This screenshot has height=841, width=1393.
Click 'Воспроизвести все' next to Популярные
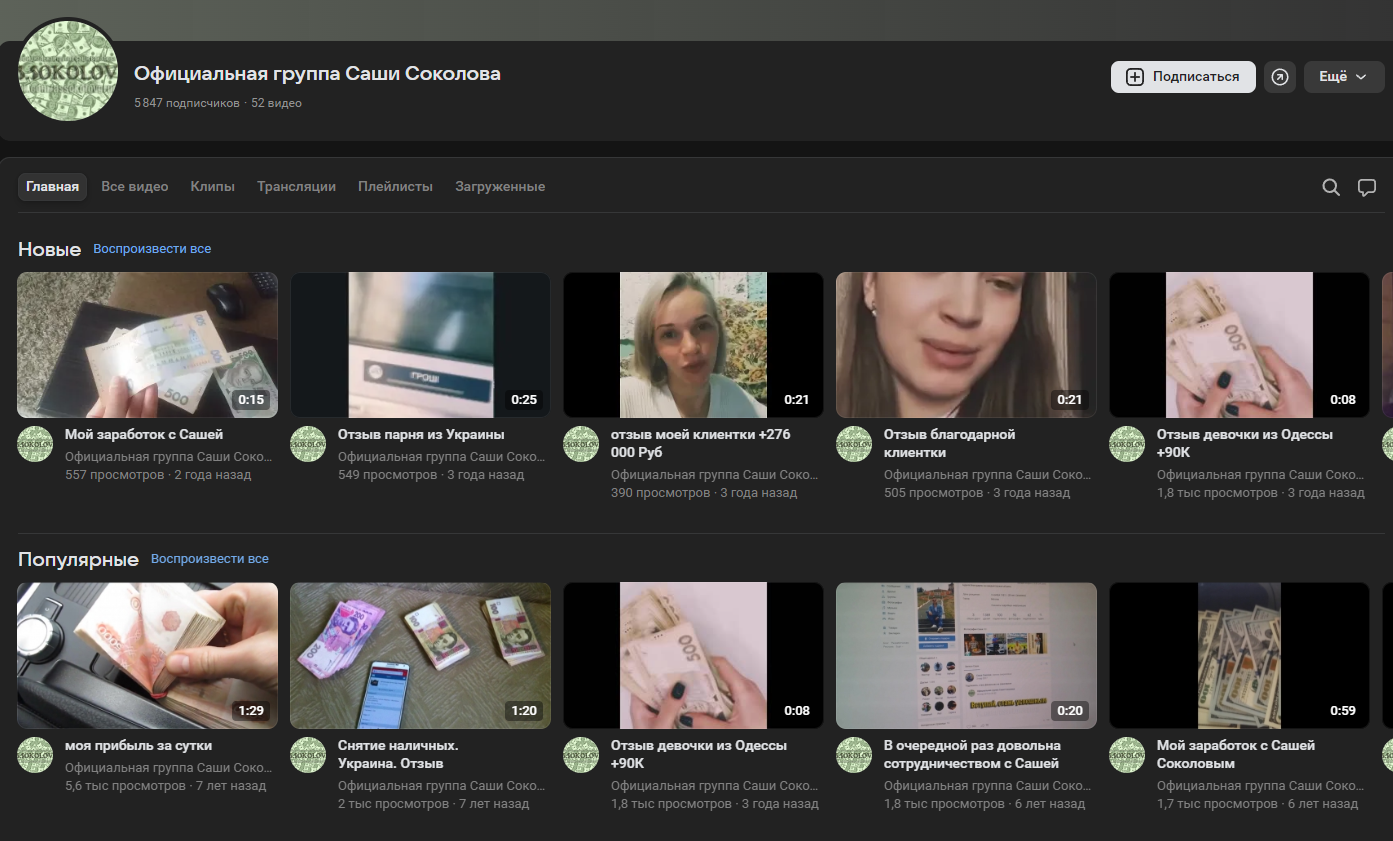click(209, 559)
